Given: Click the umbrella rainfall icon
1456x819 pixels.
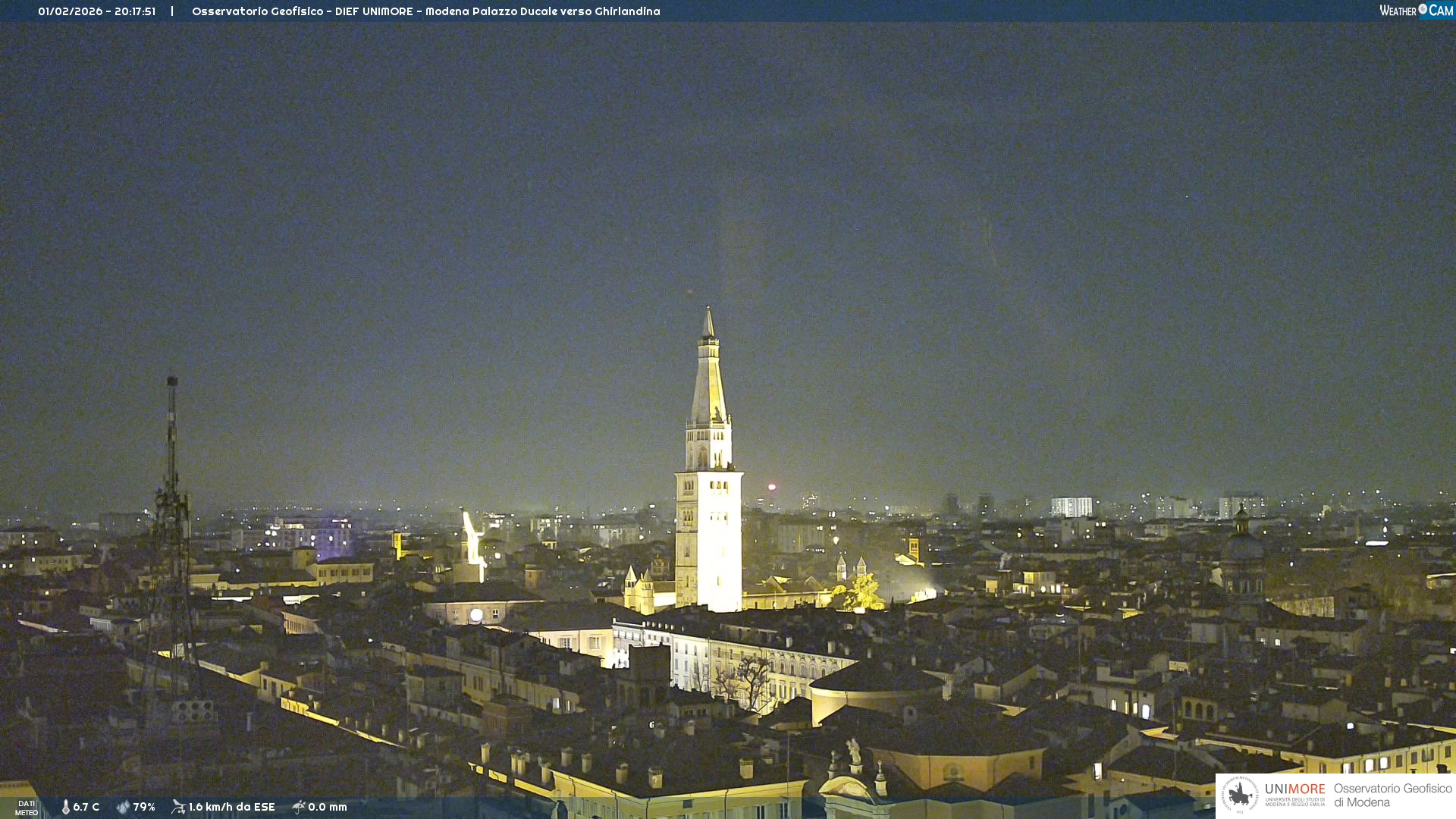Looking at the screenshot, I should (298, 807).
